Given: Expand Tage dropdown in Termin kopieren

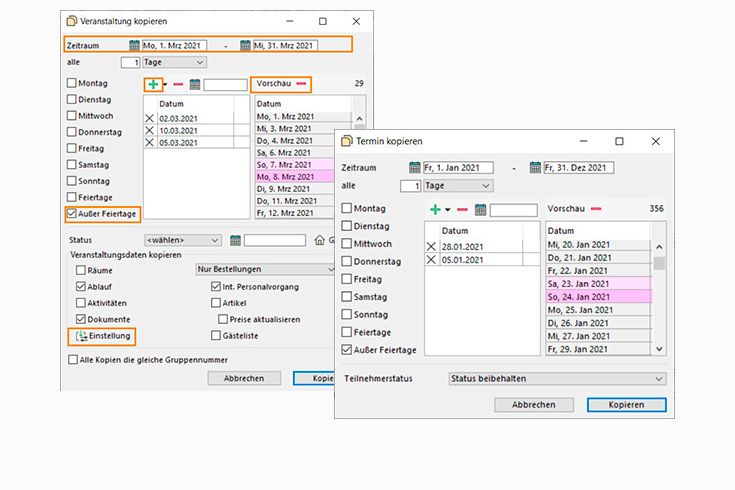Looking at the screenshot, I should click(x=458, y=186).
